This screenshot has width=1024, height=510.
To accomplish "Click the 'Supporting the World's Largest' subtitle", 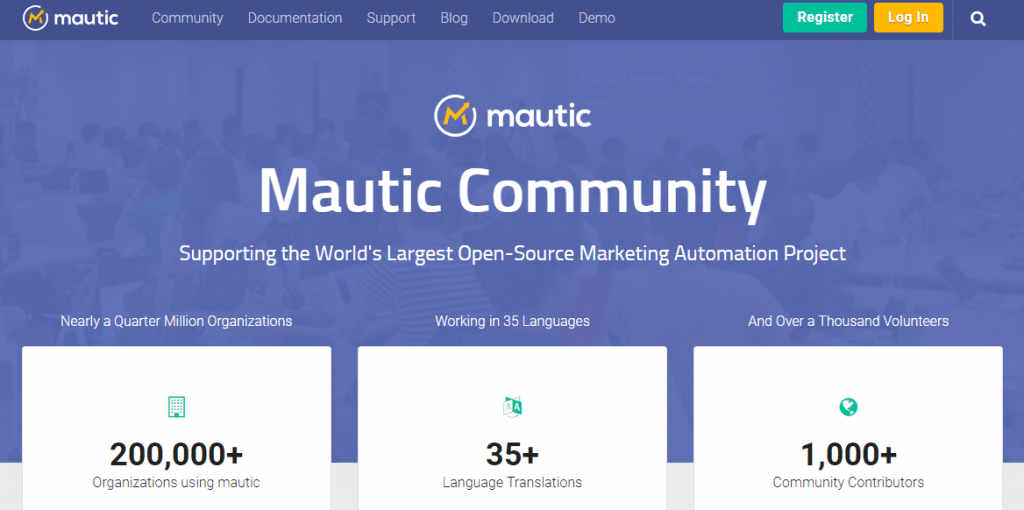I will pos(513,253).
